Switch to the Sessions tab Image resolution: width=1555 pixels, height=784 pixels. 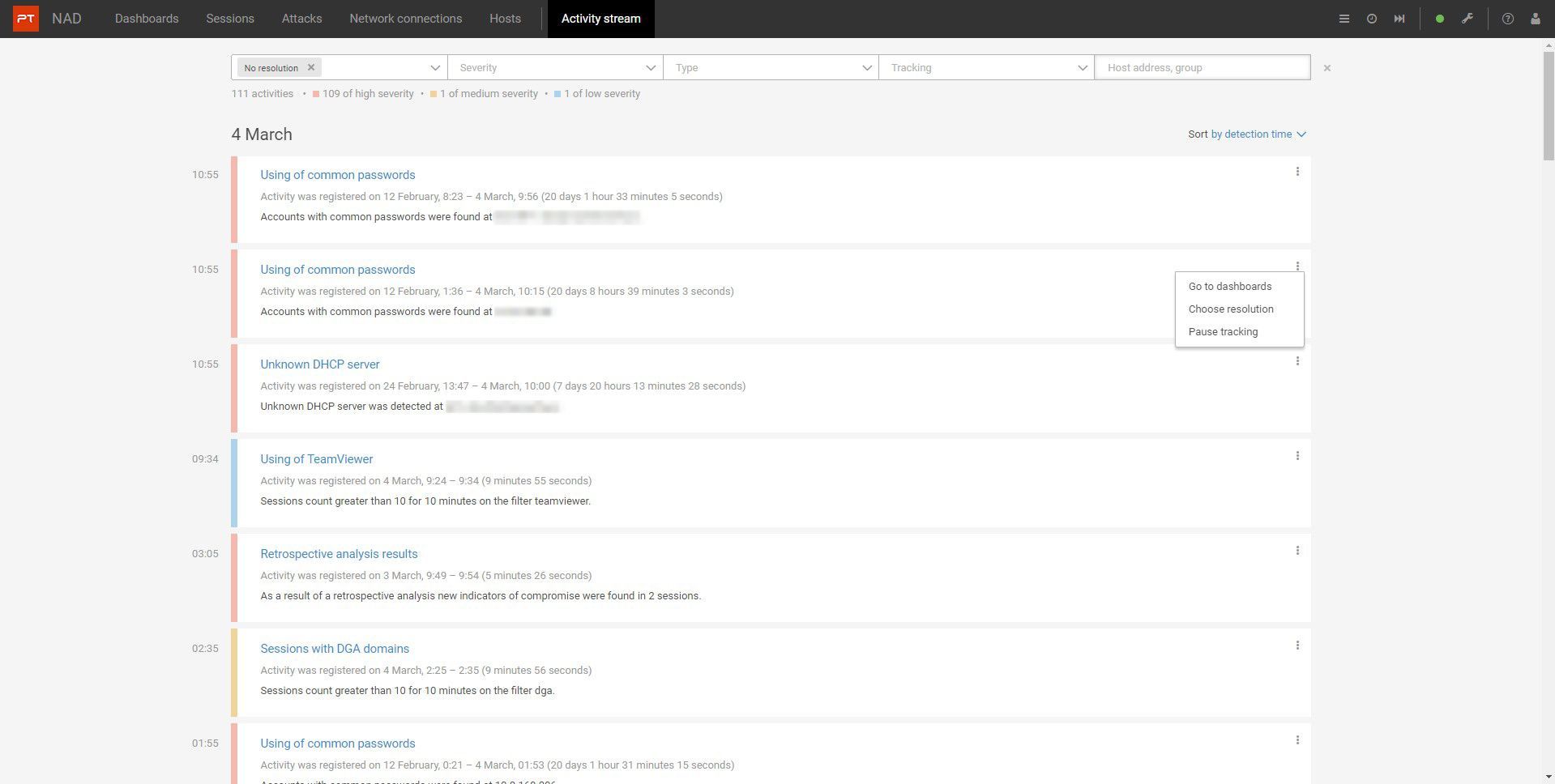coord(230,19)
